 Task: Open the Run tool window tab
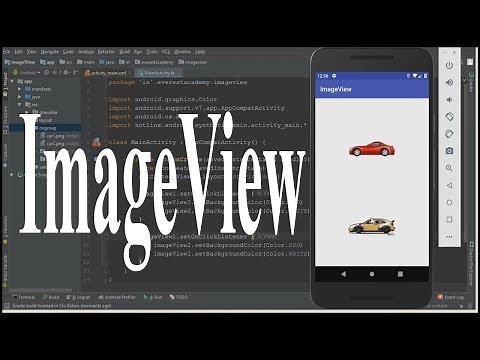pos(153,297)
